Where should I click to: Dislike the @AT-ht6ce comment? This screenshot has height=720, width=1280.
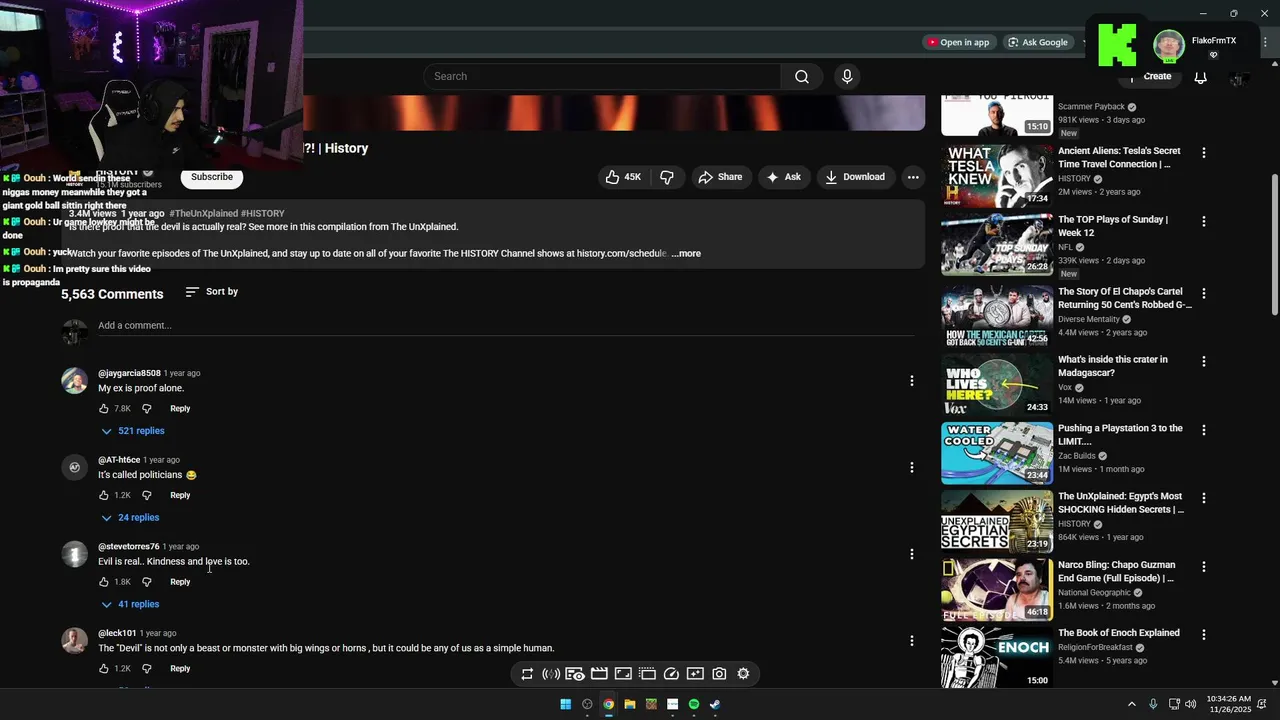tap(146, 496)
